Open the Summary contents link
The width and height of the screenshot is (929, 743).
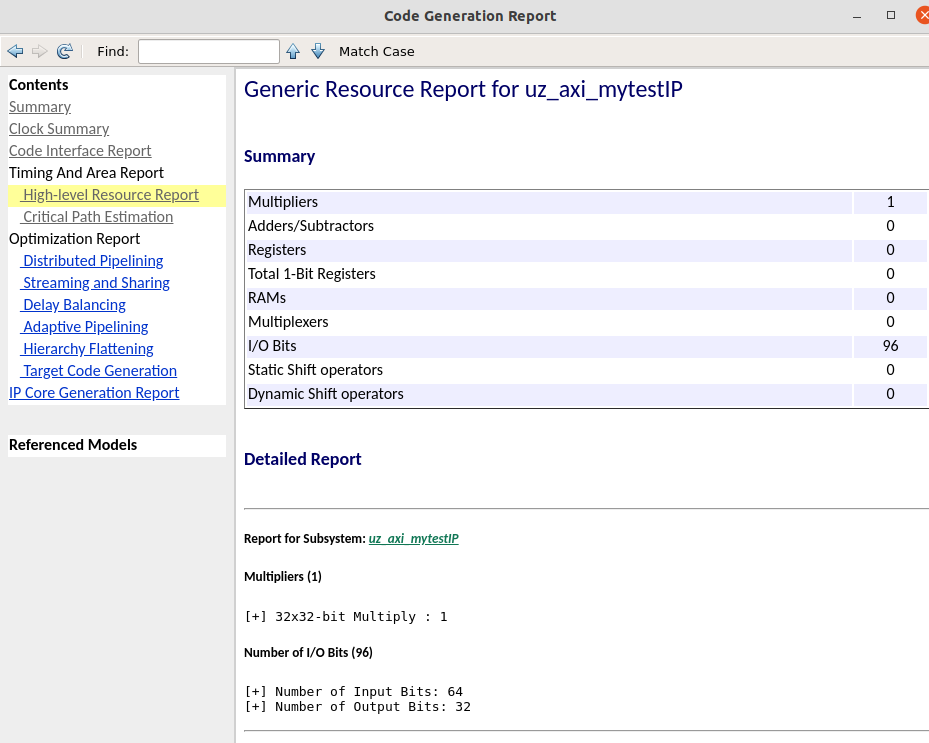tap(40, 107)
